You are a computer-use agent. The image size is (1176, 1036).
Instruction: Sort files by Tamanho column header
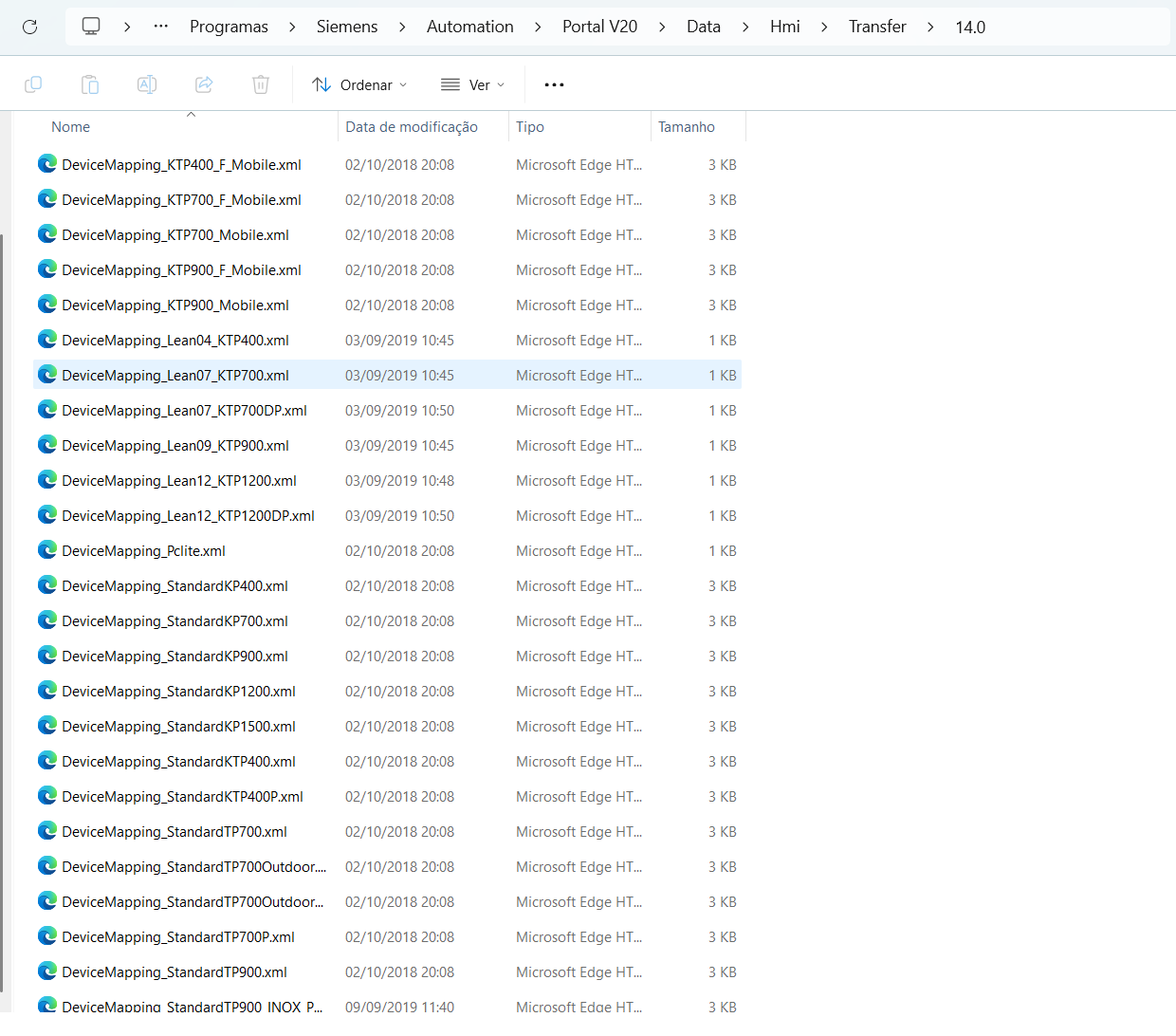(x=687, y=127)
